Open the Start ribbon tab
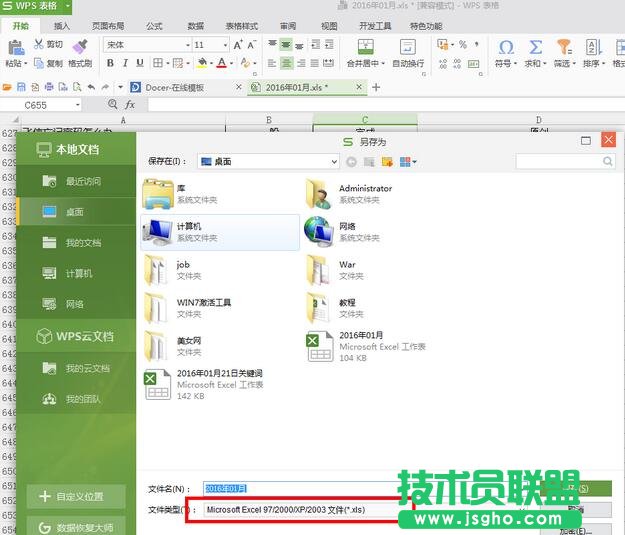The image size is (625, 535). click(x=20, y=26)
